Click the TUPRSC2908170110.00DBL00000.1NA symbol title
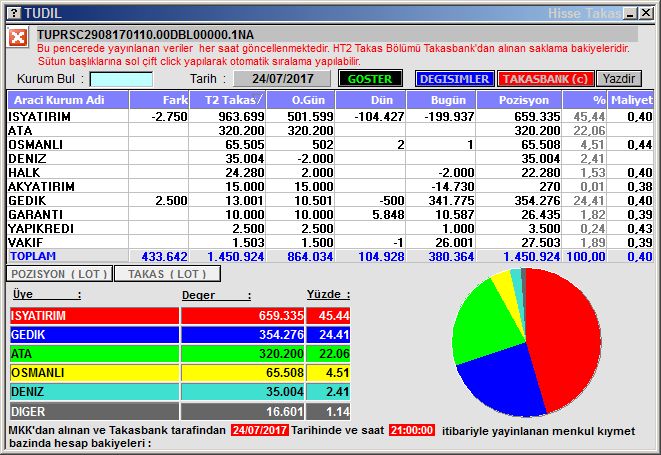Screen dimensions: 661x455 pos(145,35)
